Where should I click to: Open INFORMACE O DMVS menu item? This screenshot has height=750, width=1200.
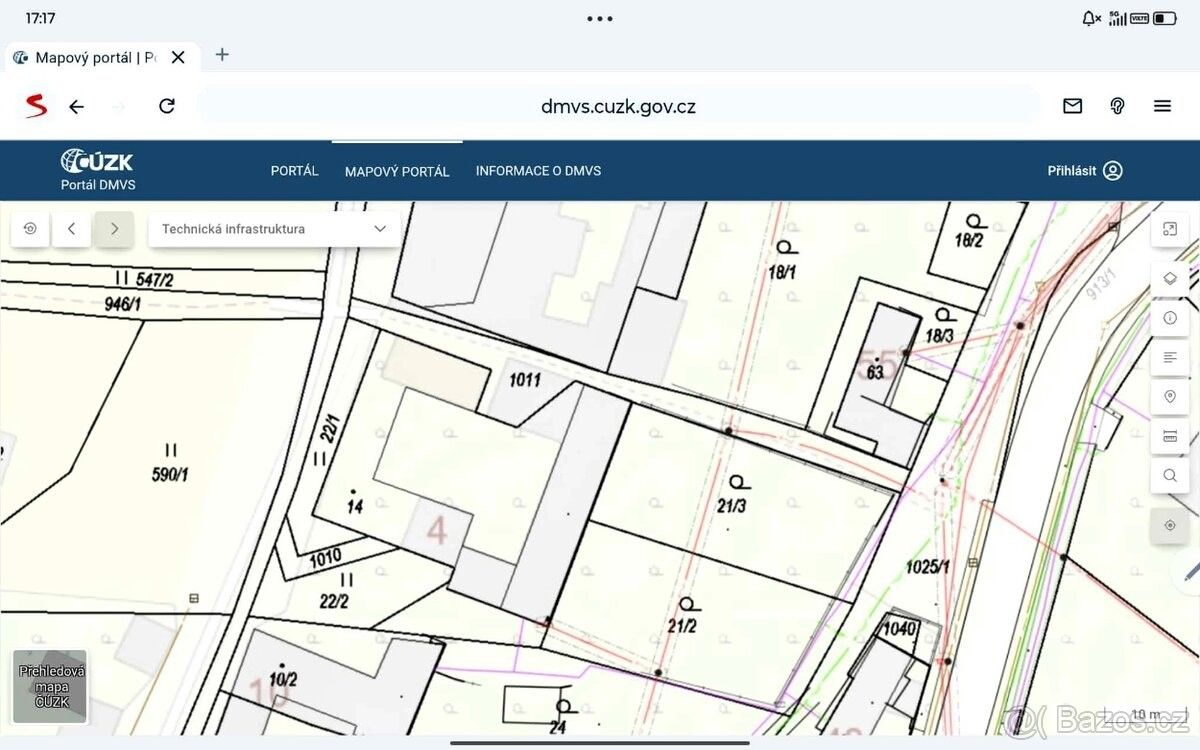coord(538,171)
